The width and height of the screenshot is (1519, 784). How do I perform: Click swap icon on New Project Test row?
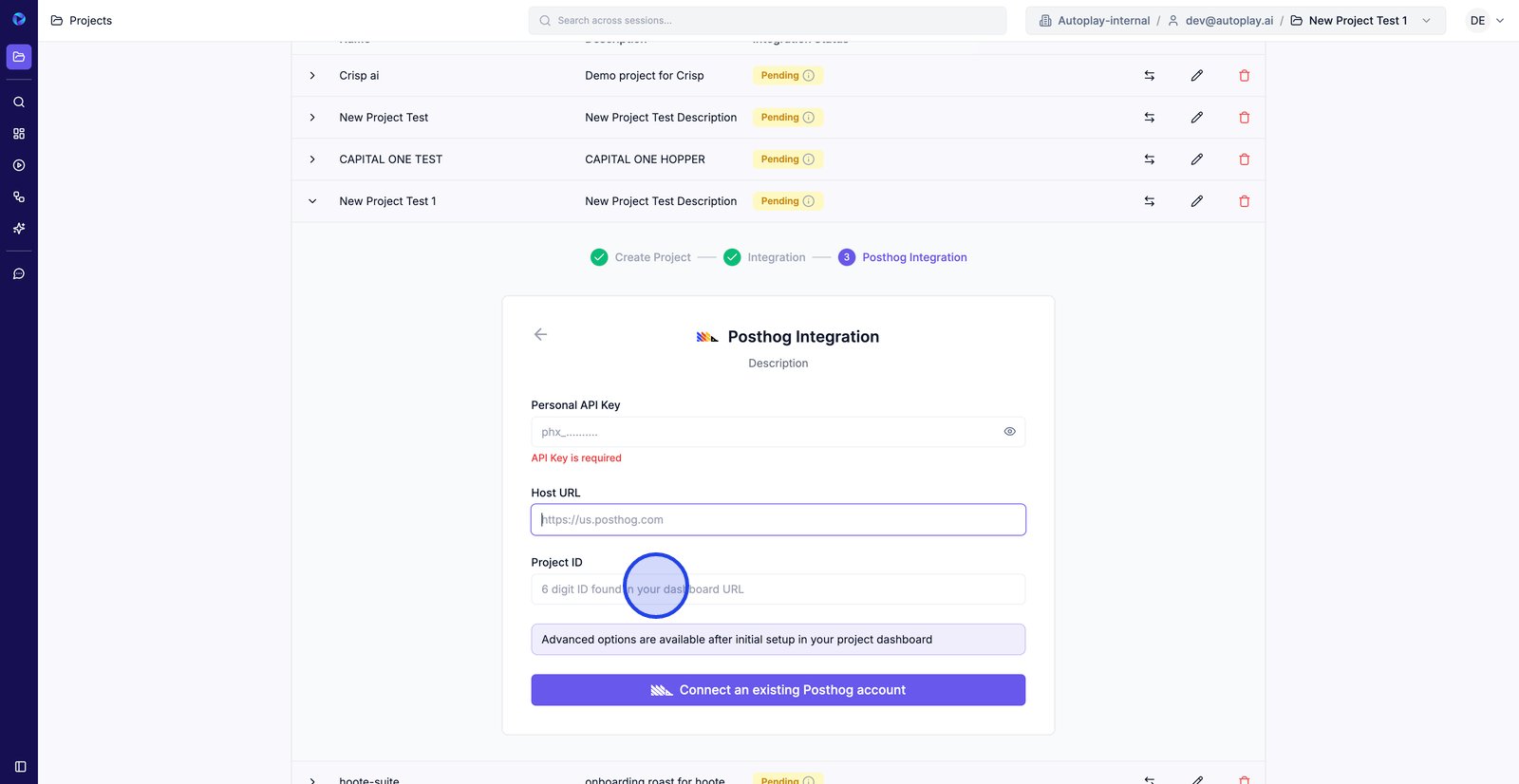click(x=1149, y=118)
